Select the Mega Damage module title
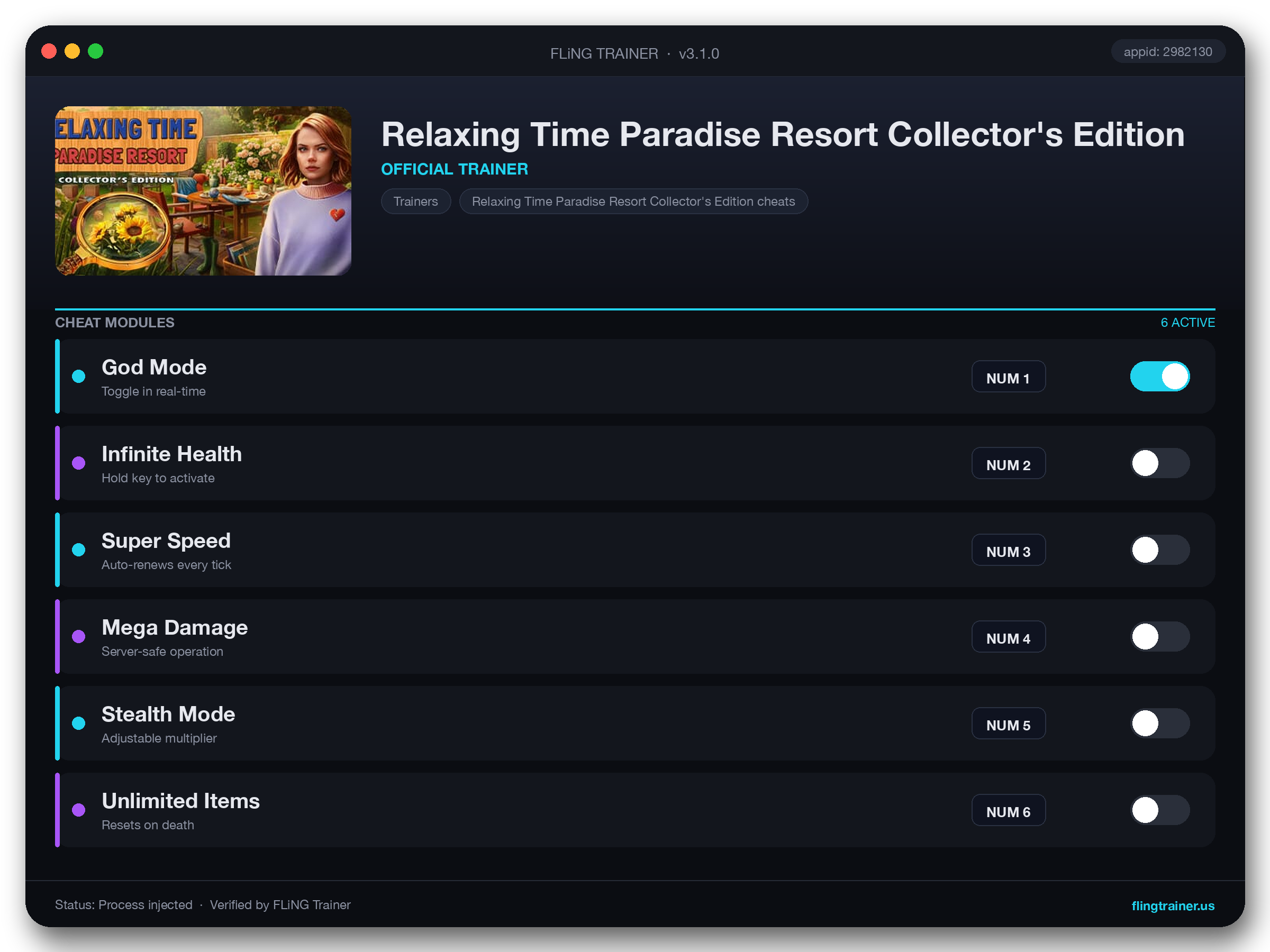The image size is (1270, 952). [x=175, y=627]
